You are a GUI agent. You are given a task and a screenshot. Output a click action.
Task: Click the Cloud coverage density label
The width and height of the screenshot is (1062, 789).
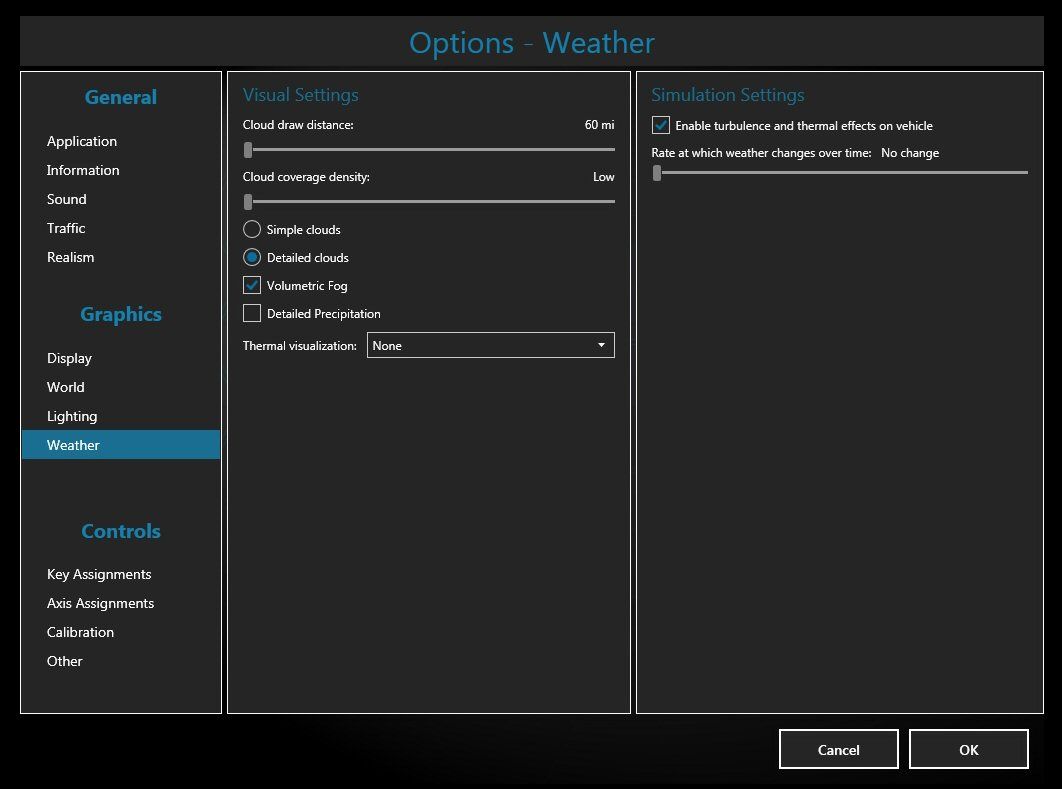pos(306,177)
